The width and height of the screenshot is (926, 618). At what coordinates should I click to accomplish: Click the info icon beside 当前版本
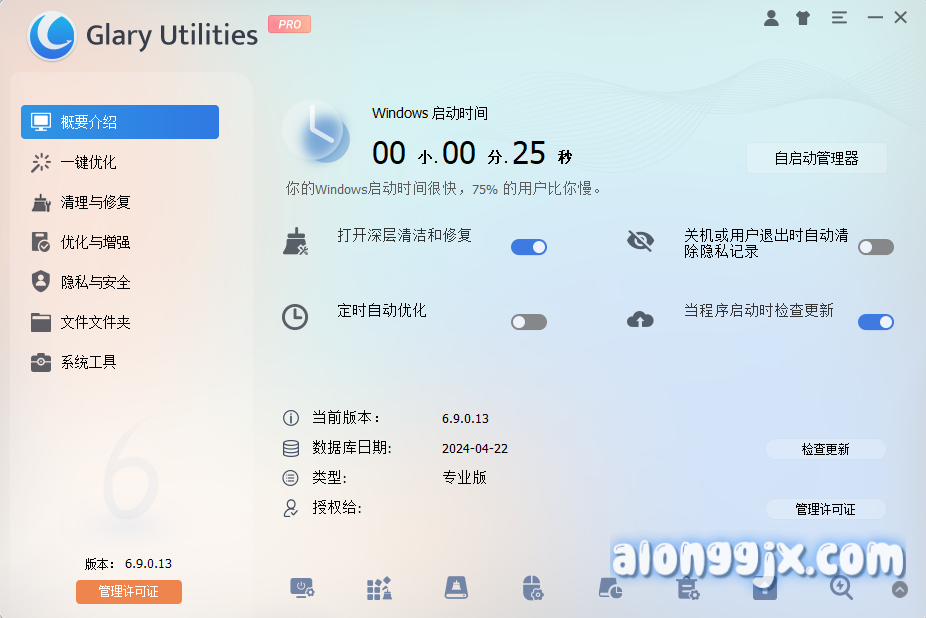291,418
